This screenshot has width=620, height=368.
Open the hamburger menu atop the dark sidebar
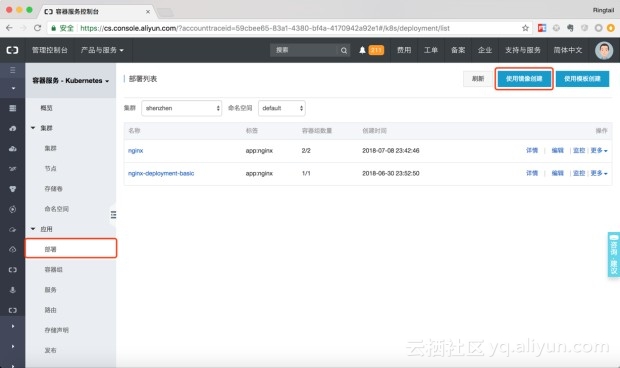[x=13, y=70]
